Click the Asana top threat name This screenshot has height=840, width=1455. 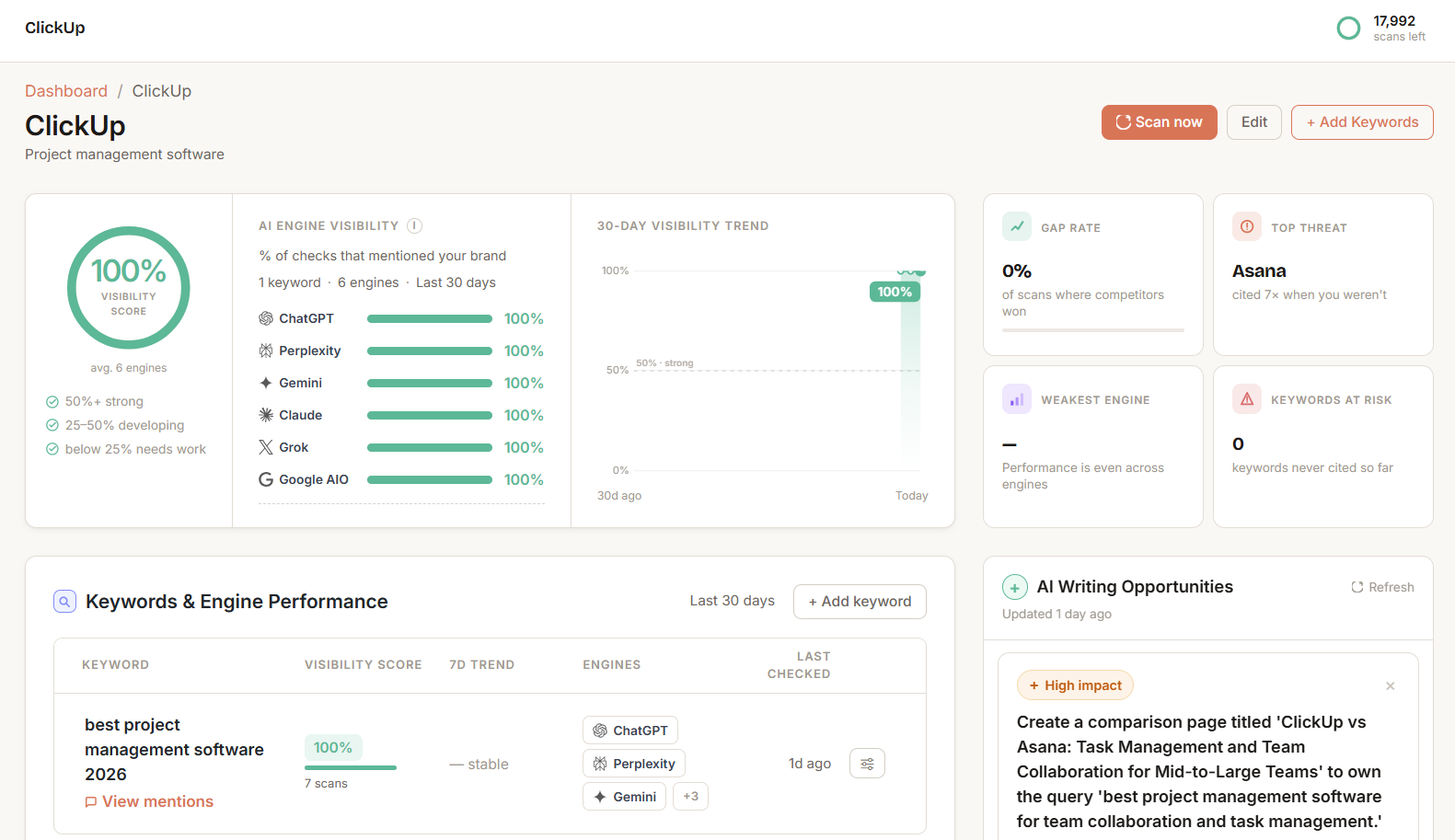(1259, 271)
